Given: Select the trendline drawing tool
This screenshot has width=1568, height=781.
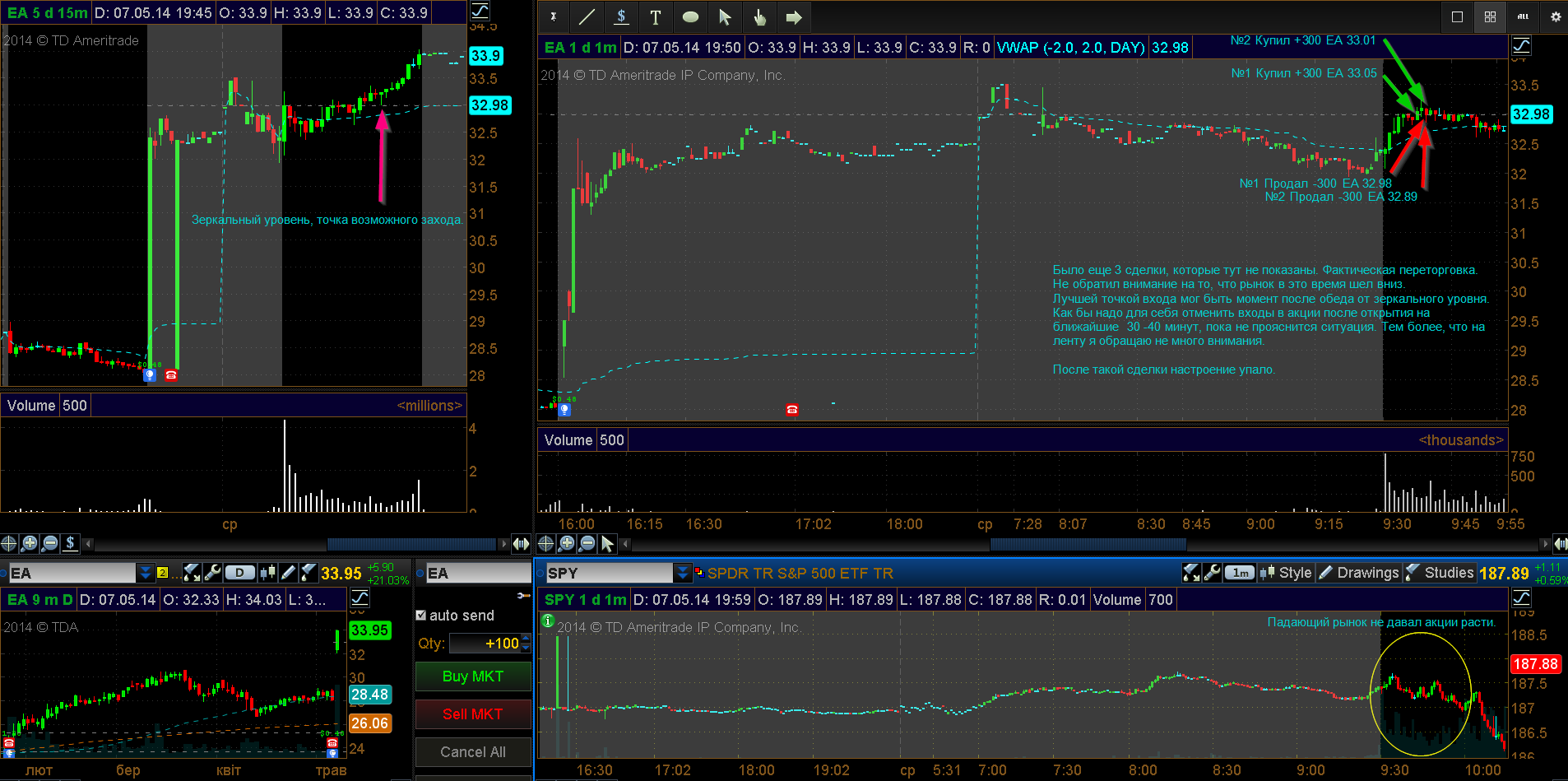Looking at the screenshot, I should (587, 16).
